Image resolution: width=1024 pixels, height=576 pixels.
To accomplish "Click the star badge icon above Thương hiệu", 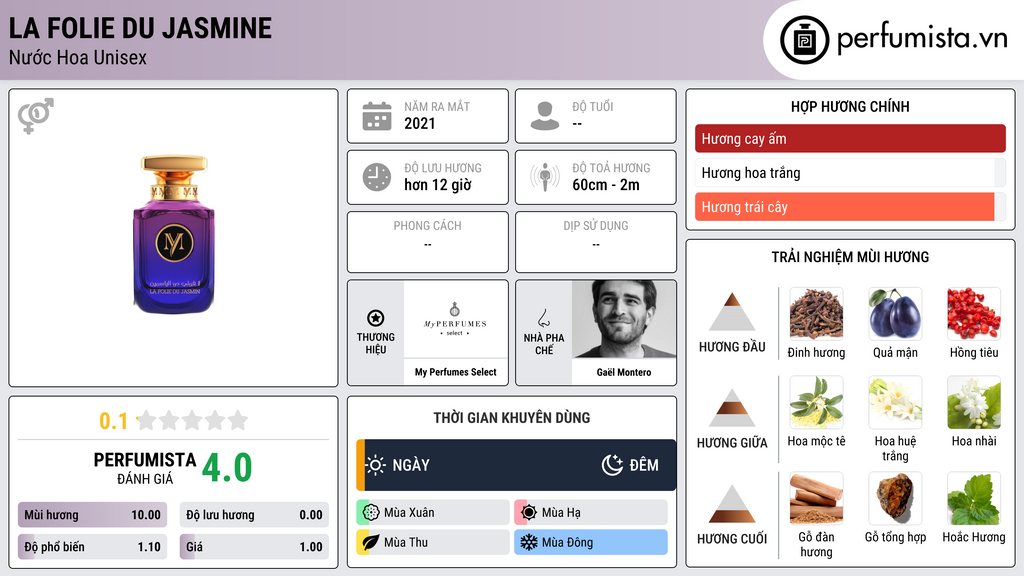I will pos(376,318).
